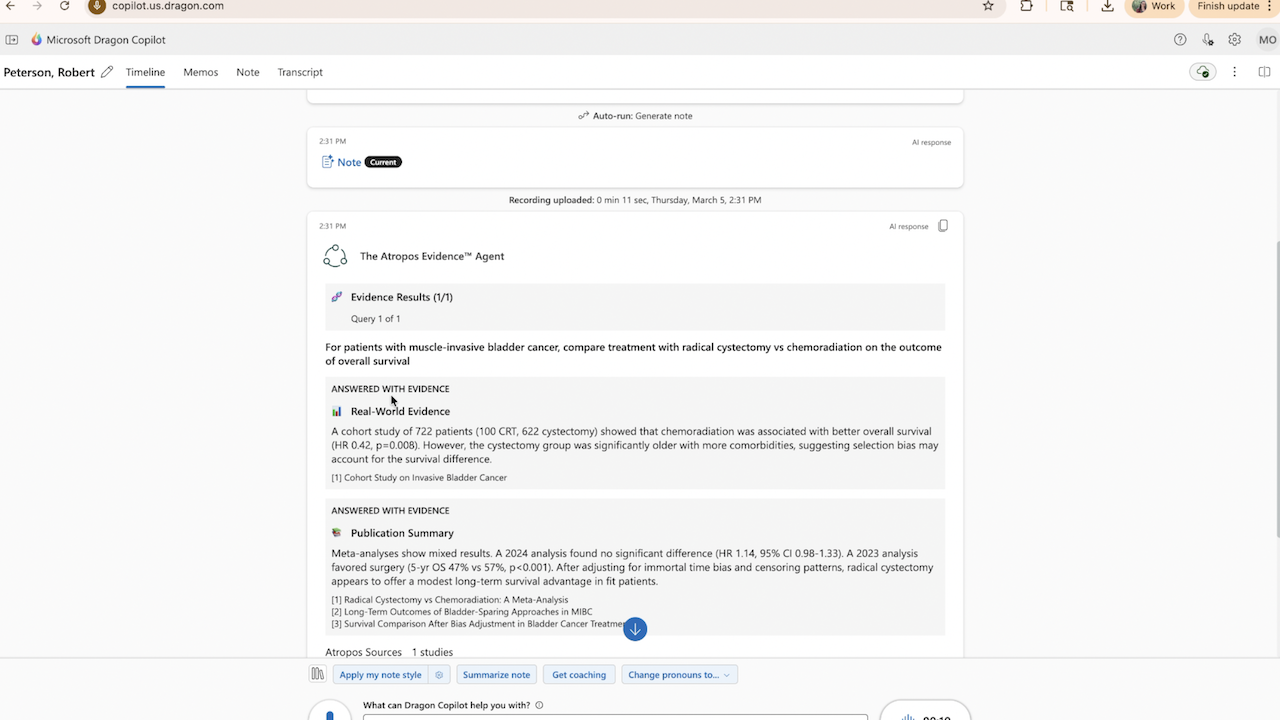1280x720 pixels.
Task: Click the edit pencil next to Peterson, Robert
Action: click(107, 72)
